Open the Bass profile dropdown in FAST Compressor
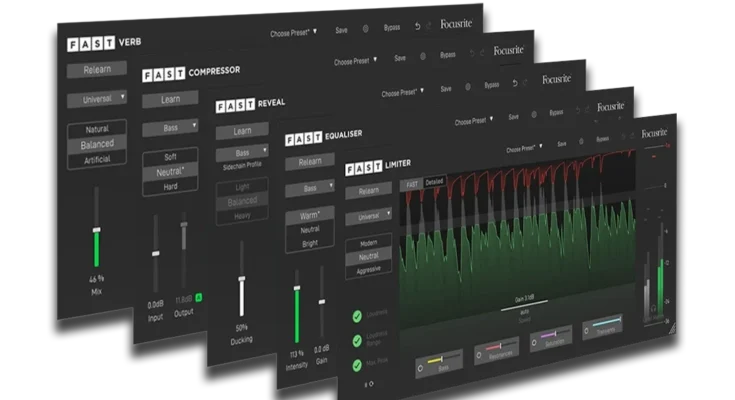The height and width of the screenshot is (400, 735). click(169, 128)
